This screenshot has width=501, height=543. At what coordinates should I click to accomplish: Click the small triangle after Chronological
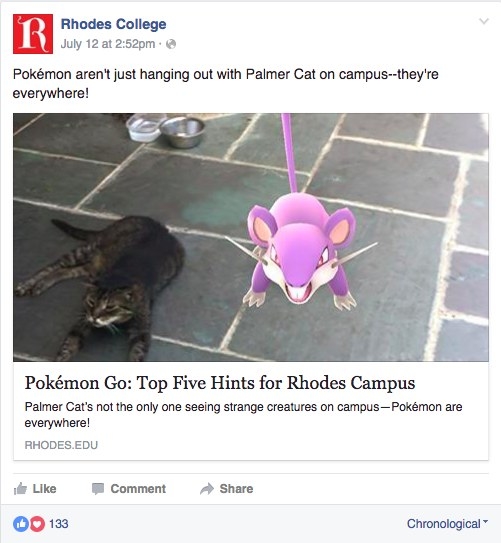pyautogui.click(x=485, y=521)
